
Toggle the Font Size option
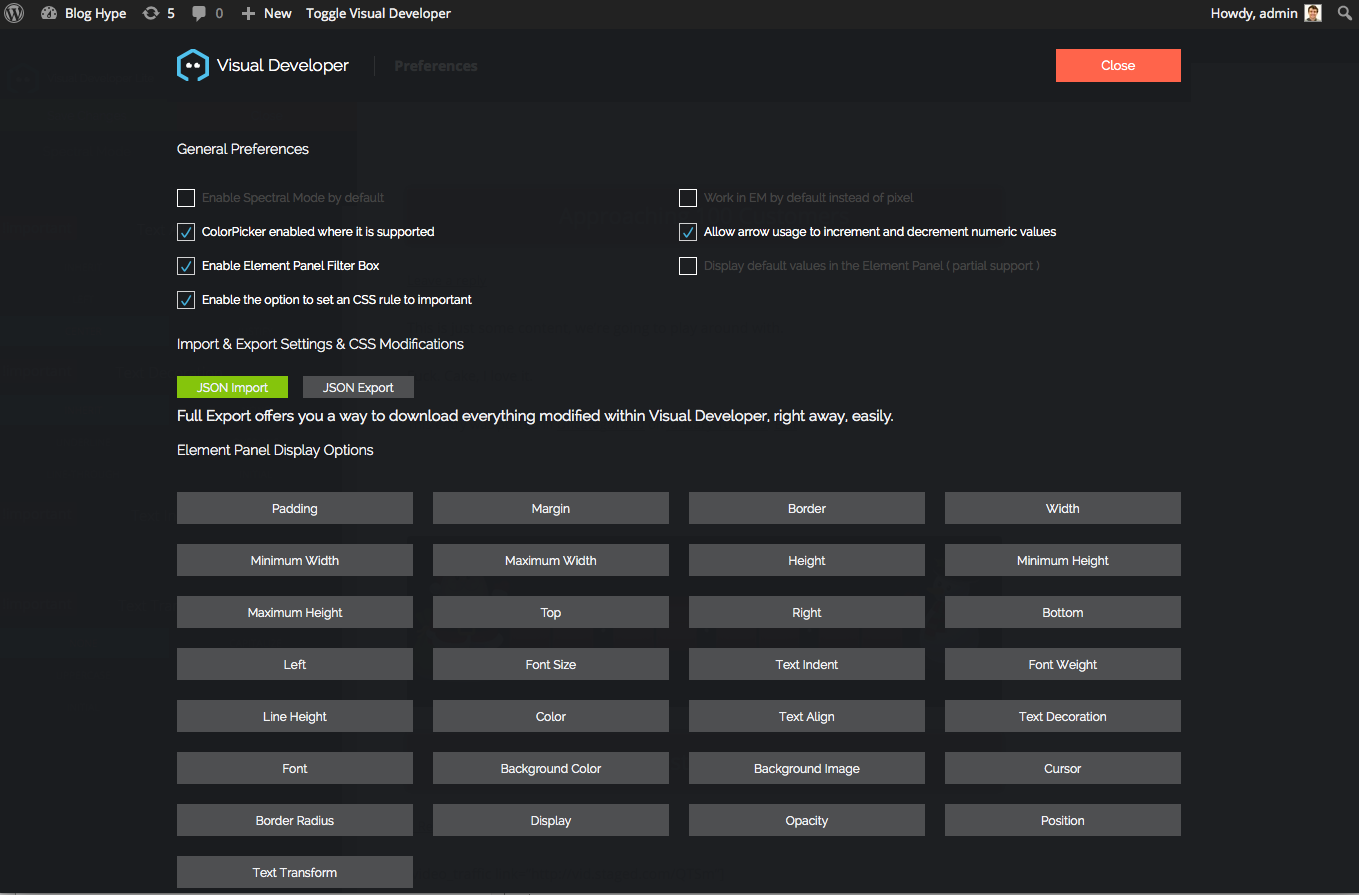coord(551,664)
